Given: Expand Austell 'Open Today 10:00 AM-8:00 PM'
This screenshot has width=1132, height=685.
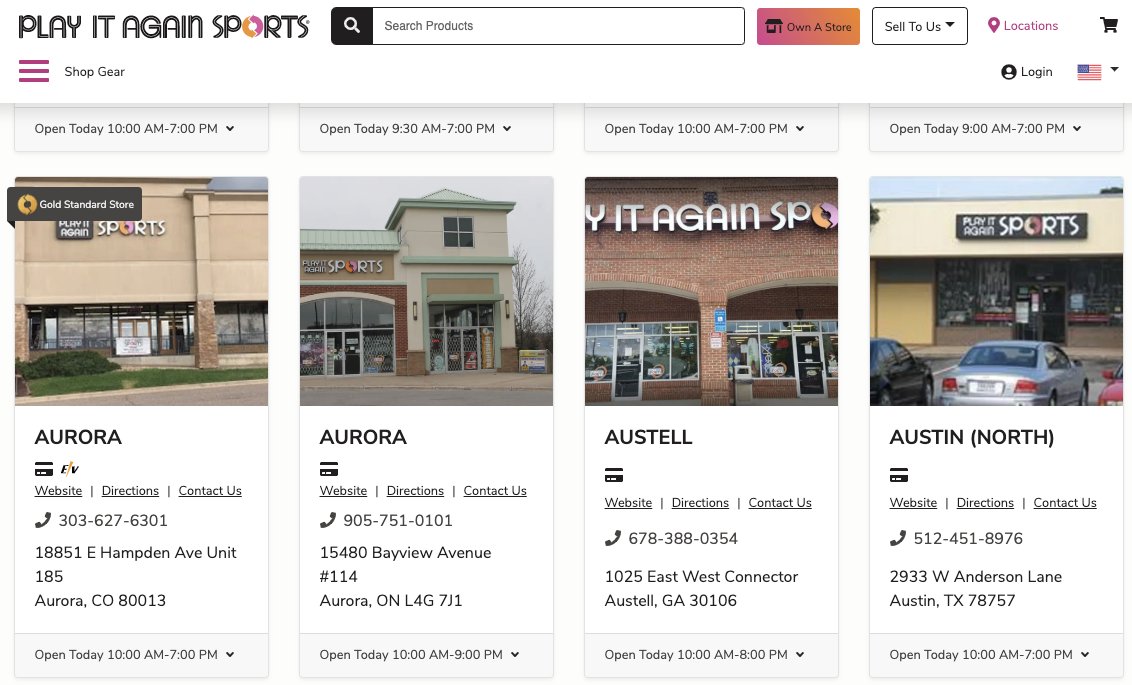Looking at the screenshot, I should click(x=704, y=655).
